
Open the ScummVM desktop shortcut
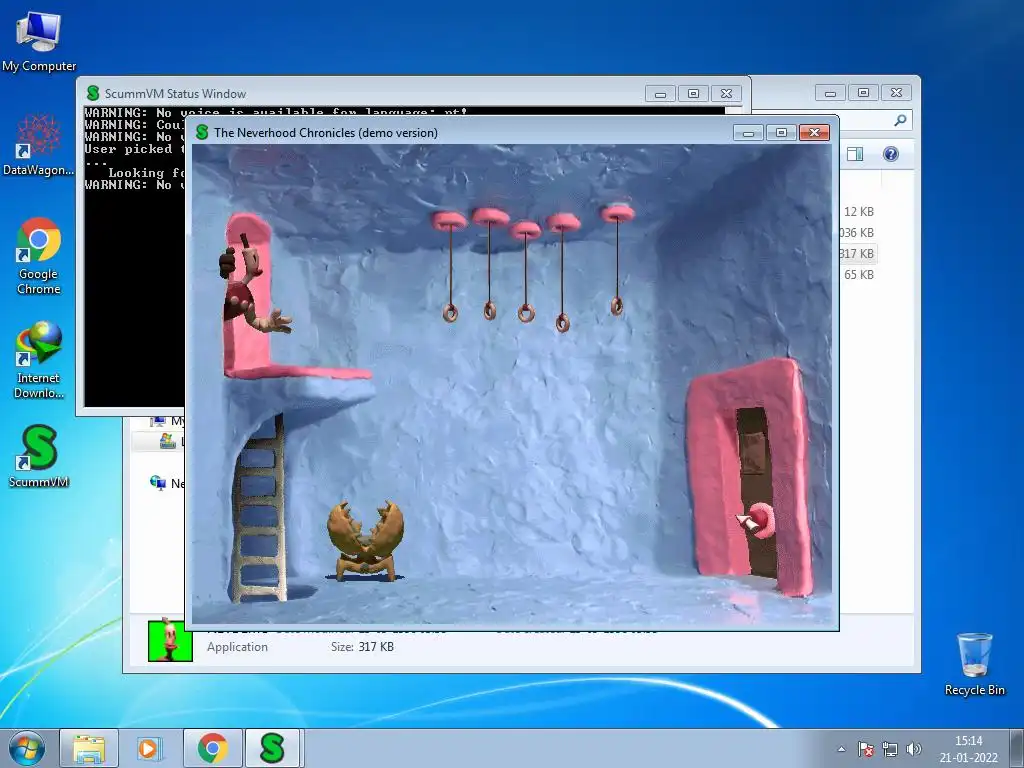pyautogui.click(x=39, y=456)
